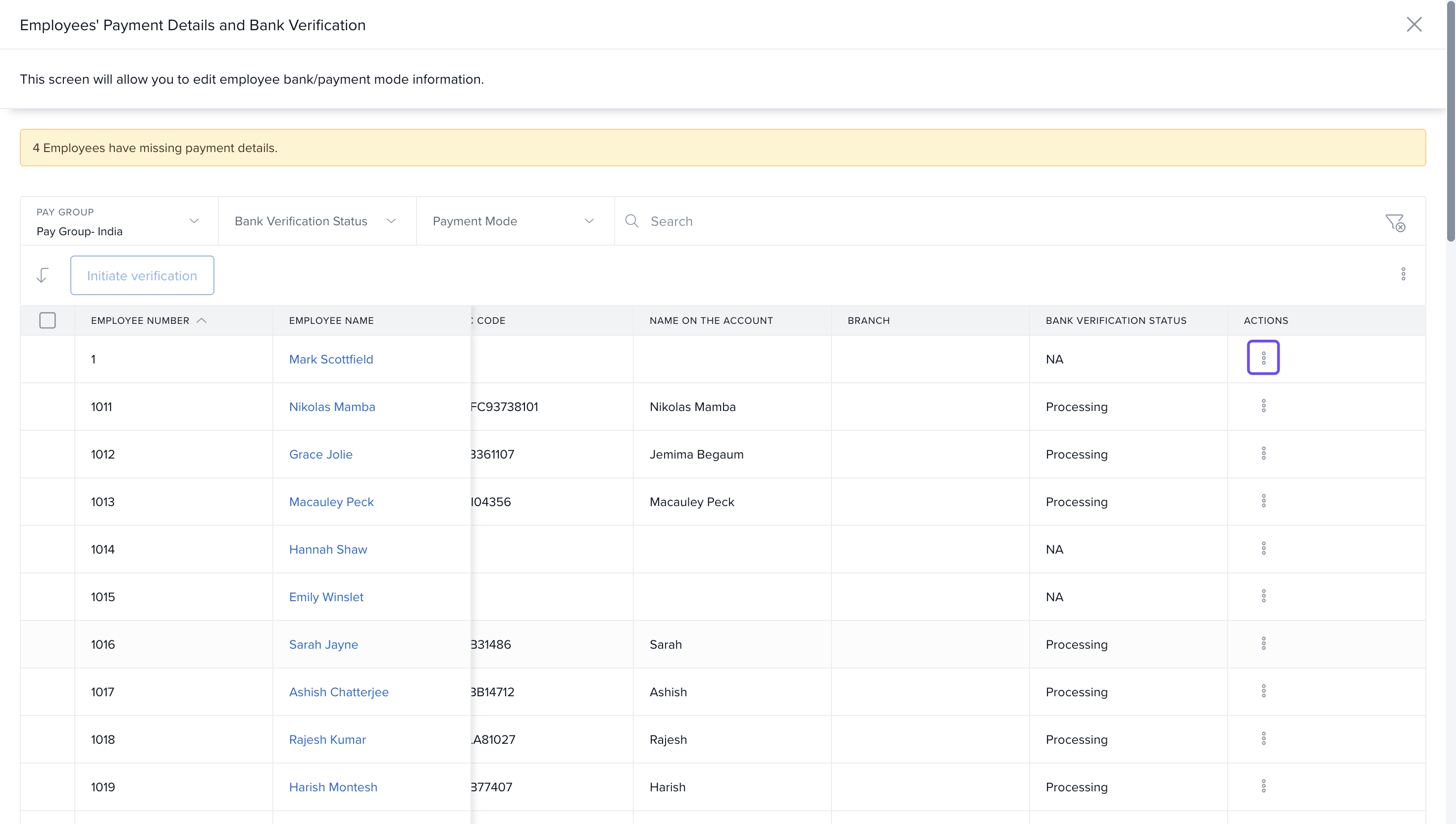The width and height of the screenshot is (1456, 824).
Task: Click the Bank Verification Status column header
Action: tap(1115, 320)
